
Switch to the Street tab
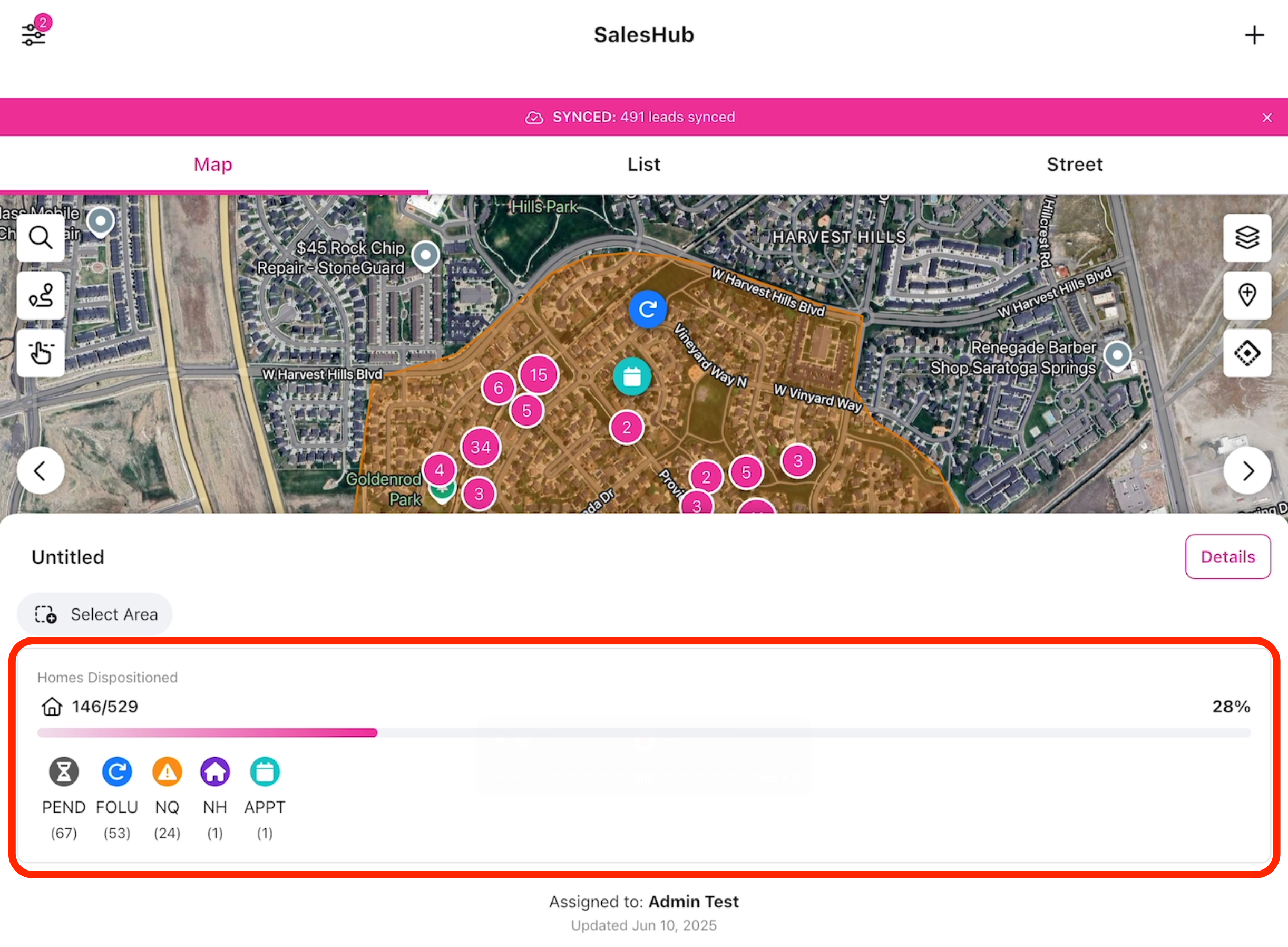1074,165
